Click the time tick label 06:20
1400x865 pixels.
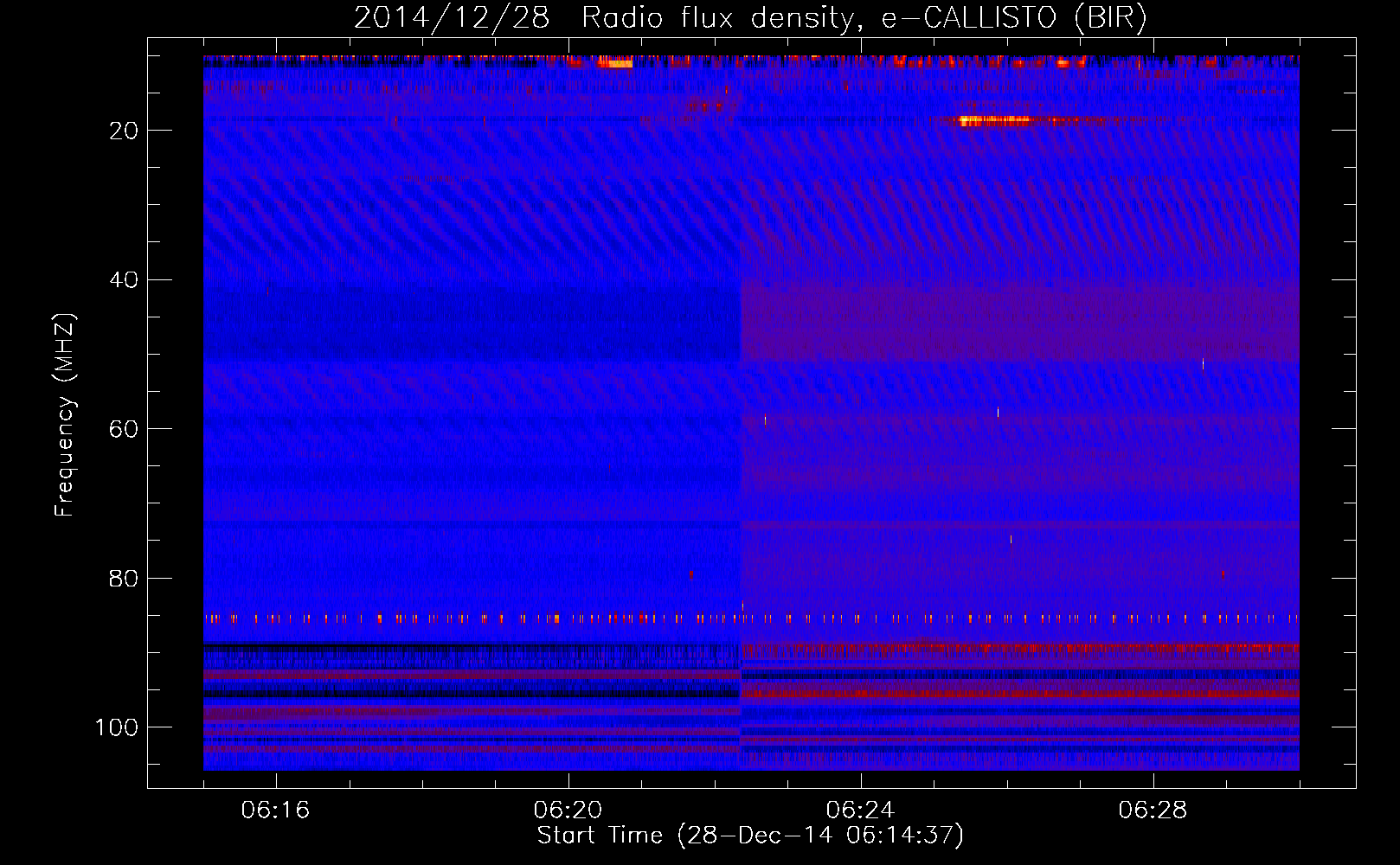(568, 811)
